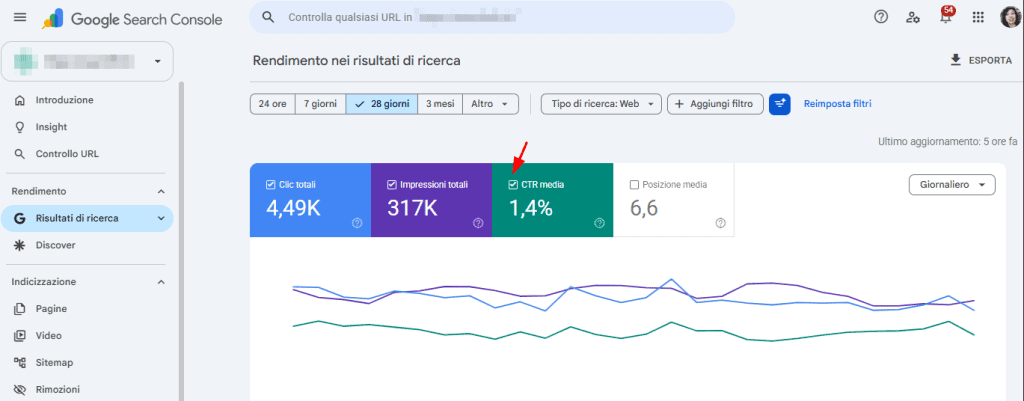
Task: Toggle the Impressioni totali checkbox
Action: point(392,185)
